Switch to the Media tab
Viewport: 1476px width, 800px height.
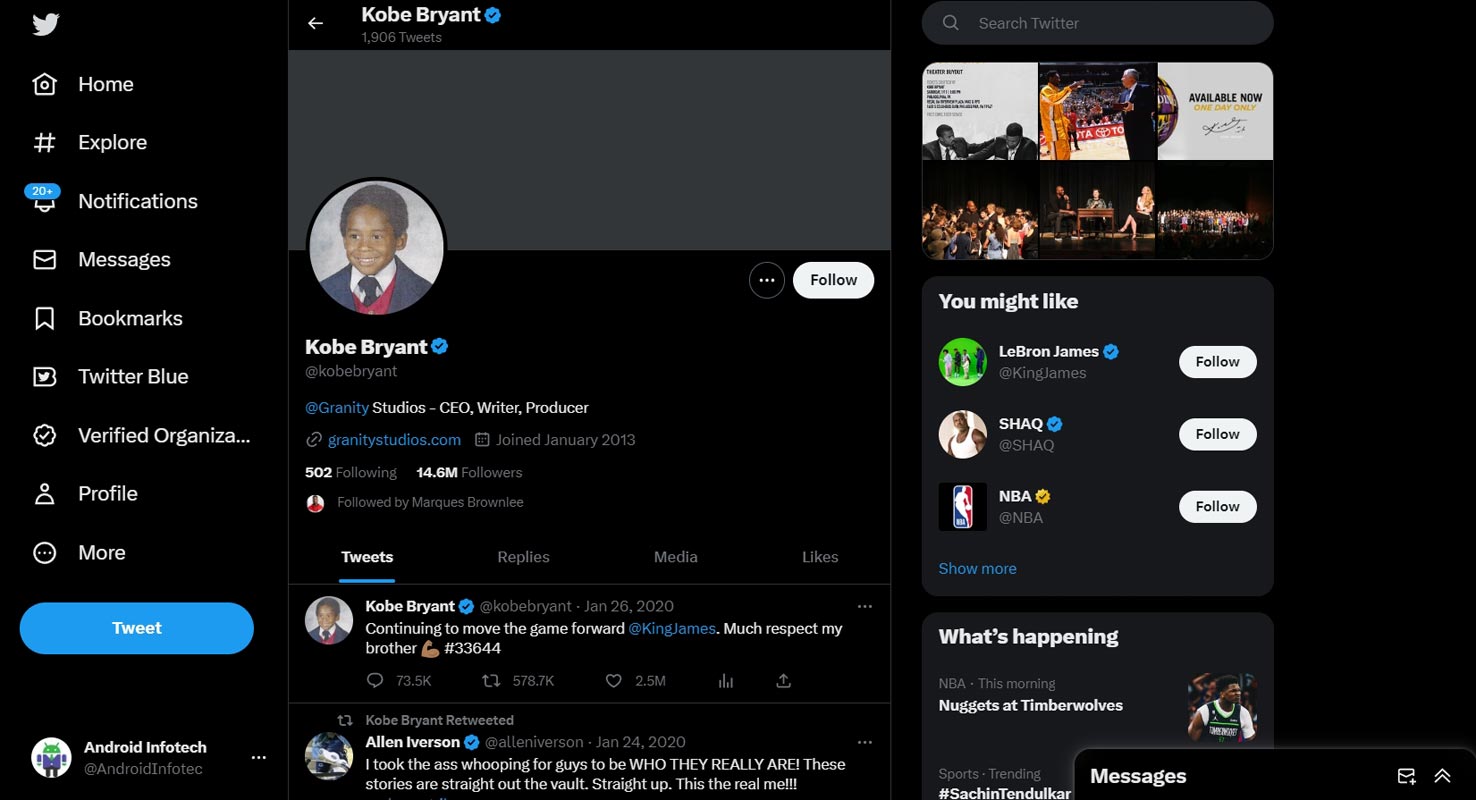click(x=676, y=557)
